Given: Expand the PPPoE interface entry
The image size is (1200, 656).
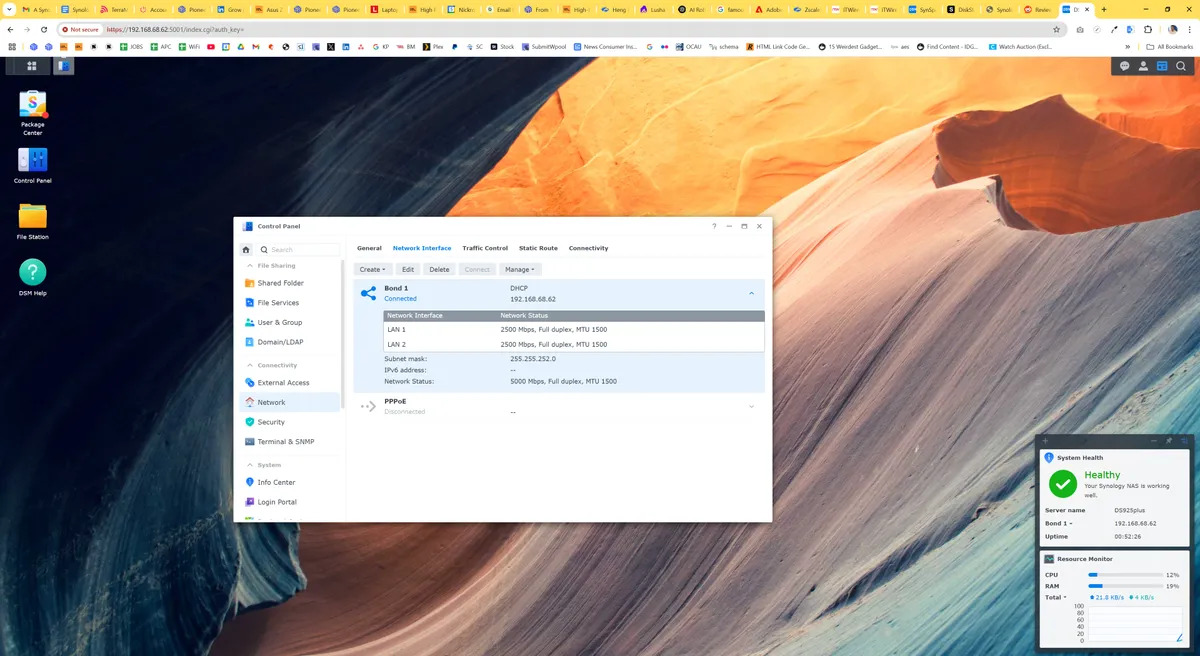Looking at the screenshot, I should click(751, 406).
